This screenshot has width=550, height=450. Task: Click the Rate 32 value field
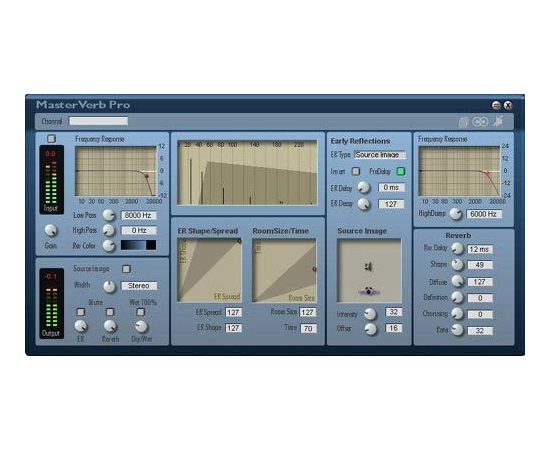pyautogui.click(x=480, y=330)
